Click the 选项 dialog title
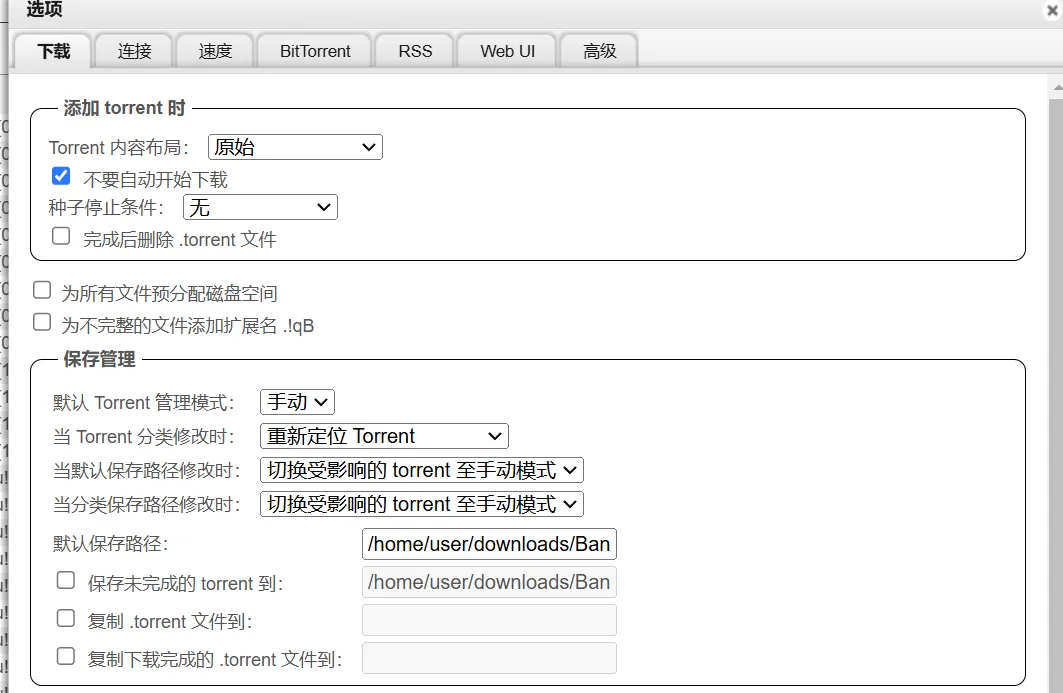 (x=45, y=9)
